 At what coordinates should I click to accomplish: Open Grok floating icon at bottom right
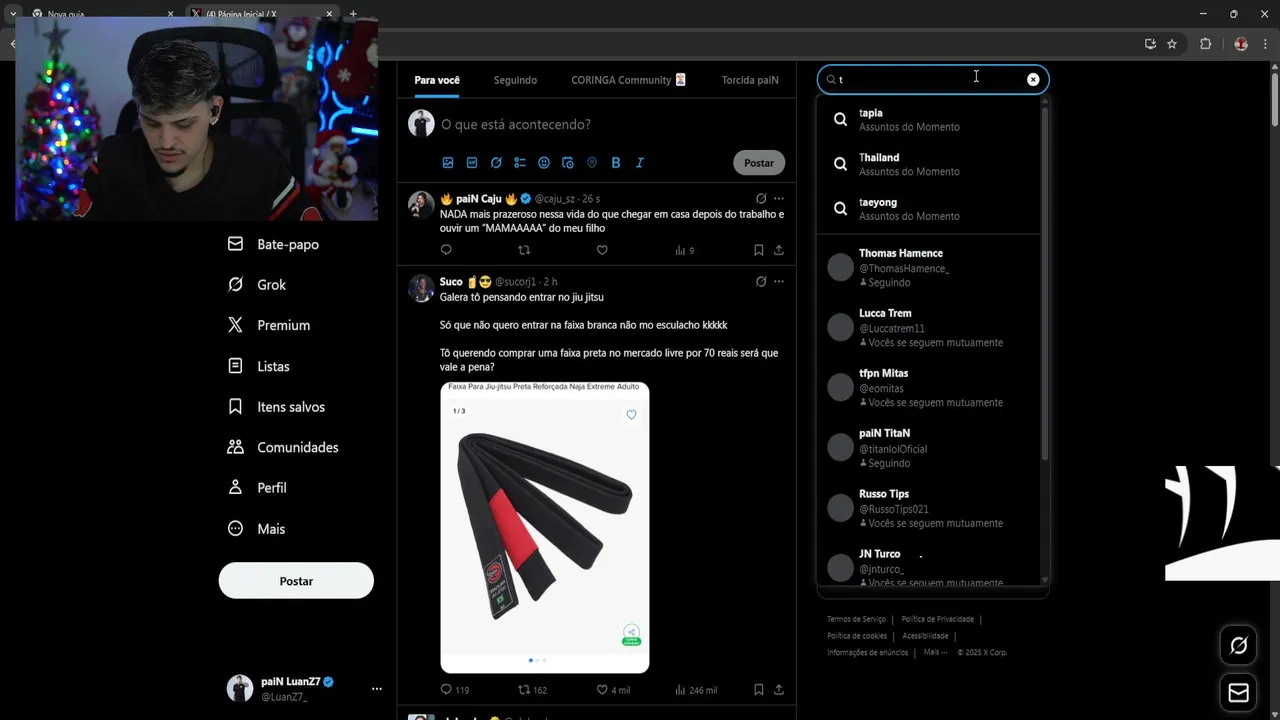[1238, 646]
